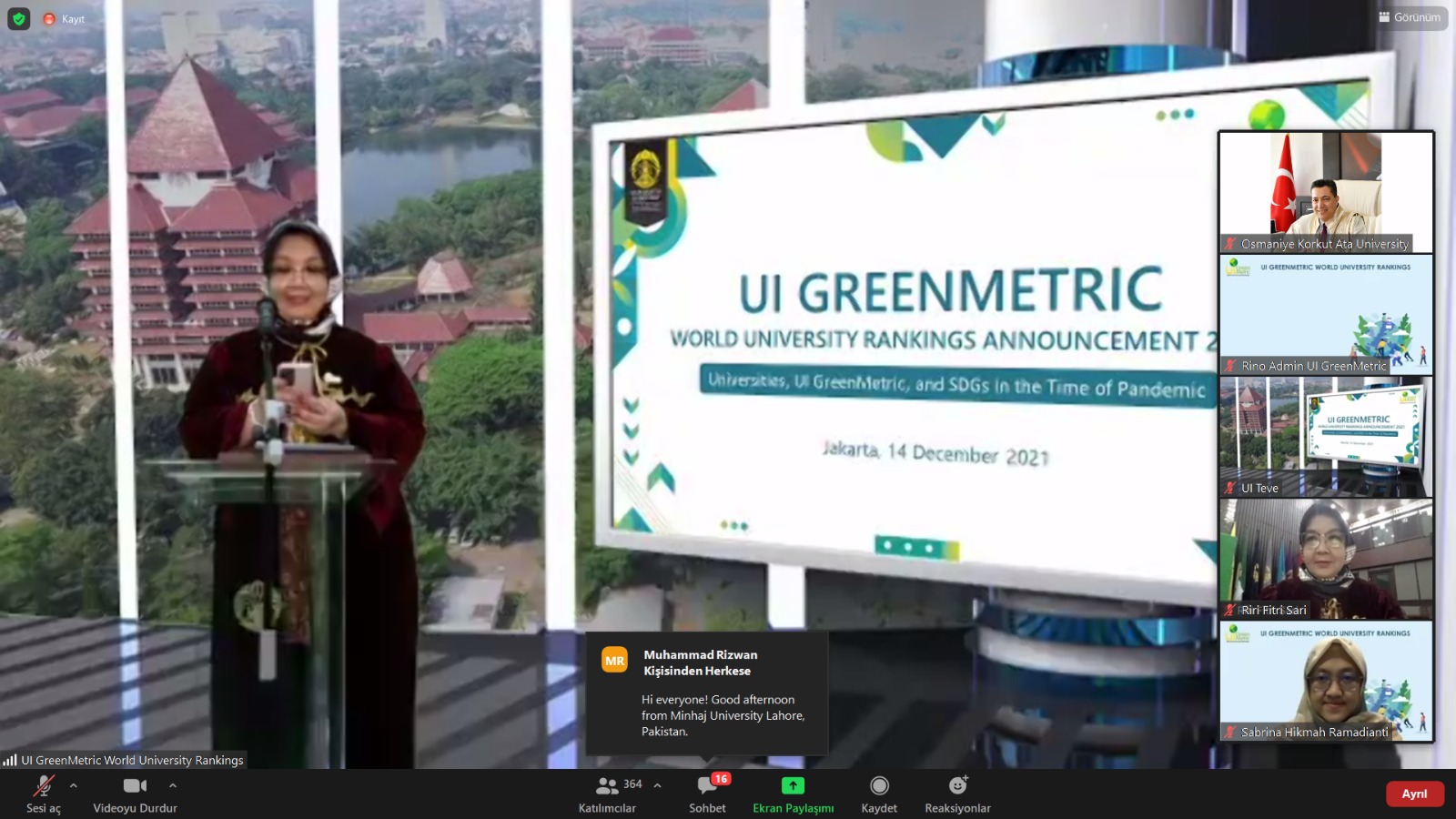The height and width of the screenshot is (819, 1456).
Task: Open Sohbet chat panel
Action: [x=707, y=794]
